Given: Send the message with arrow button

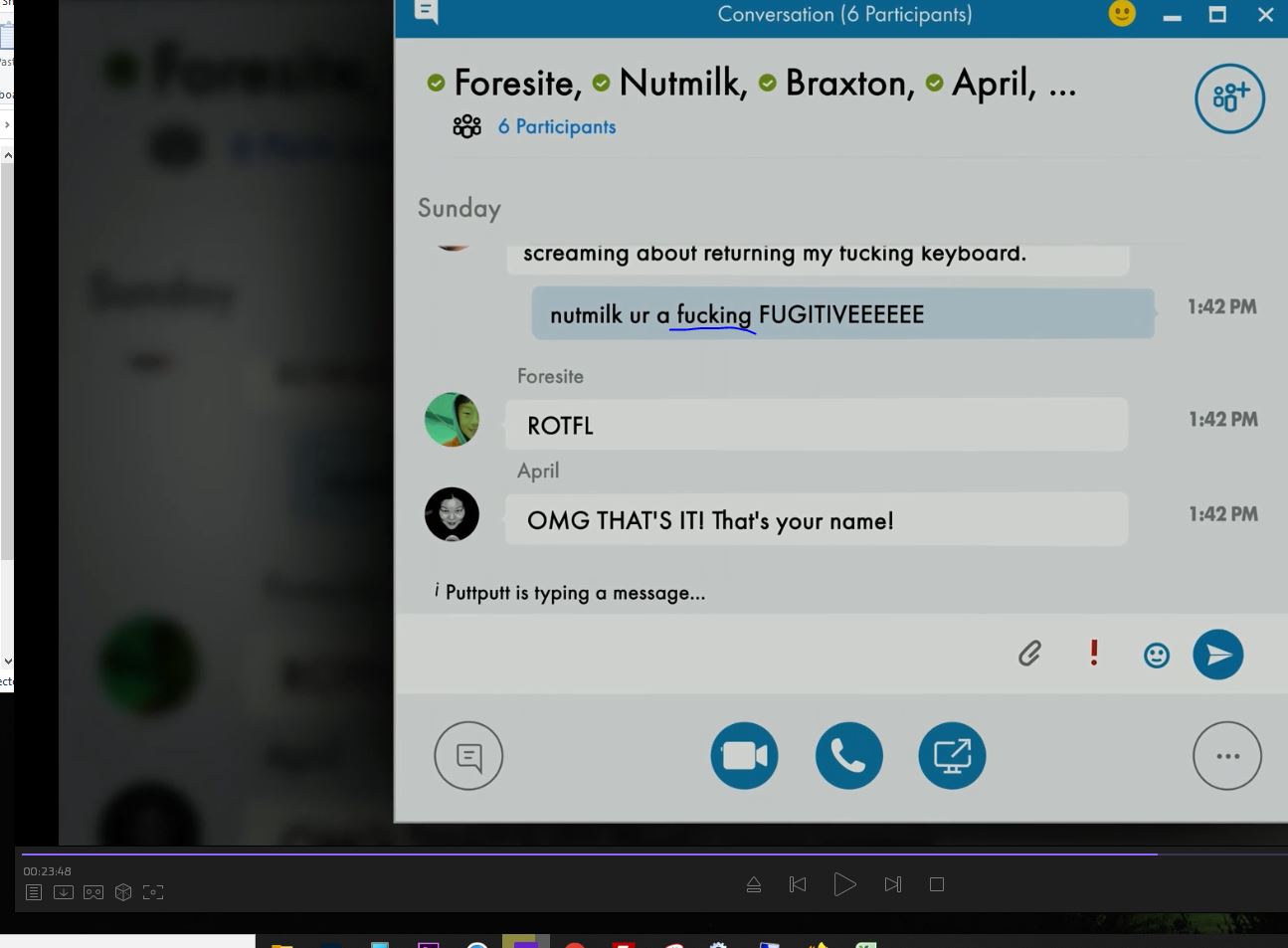Looking at the screenshot, I should coord(1218,655).
